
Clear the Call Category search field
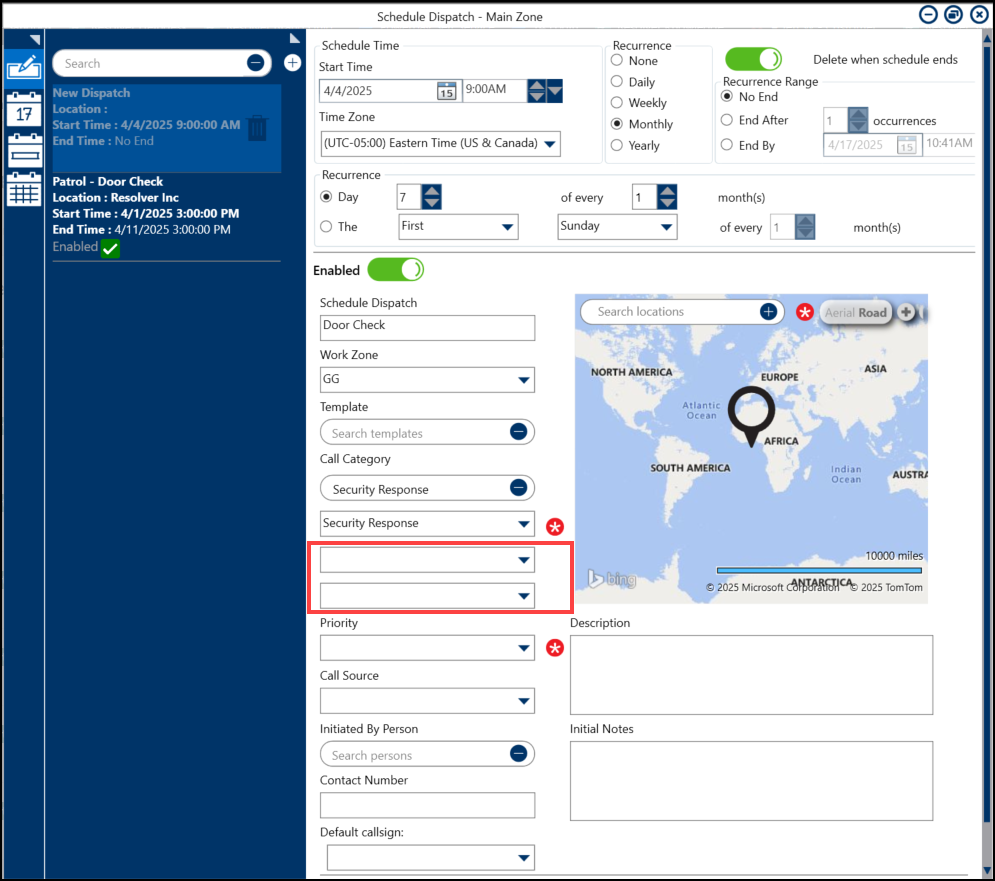tap(518, 488)
